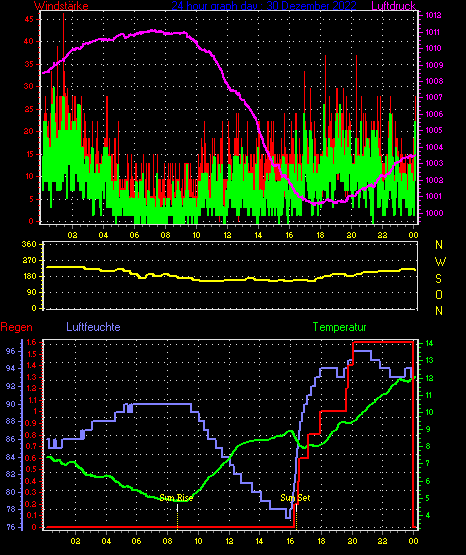Viewport: 466px width, 555px height.
Task: Click rain axis value 1.6
Action: (32, 342)
